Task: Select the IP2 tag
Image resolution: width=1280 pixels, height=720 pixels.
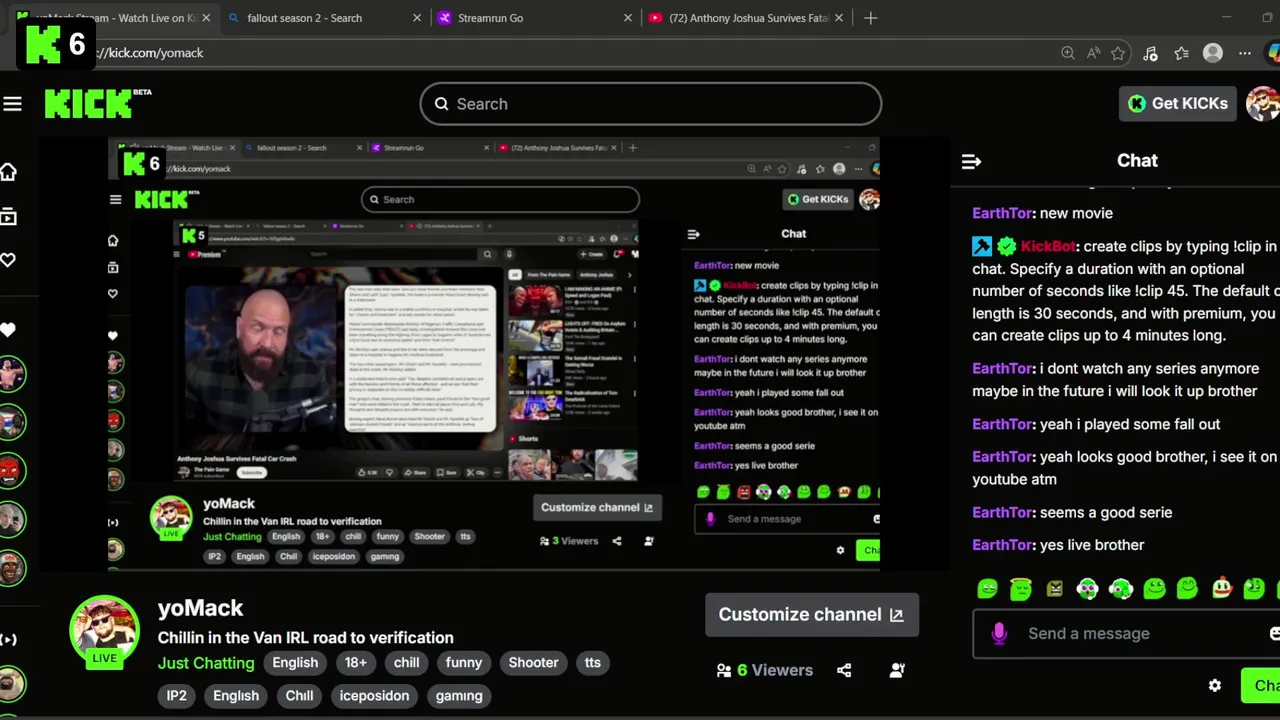Action: pos(176,696)
